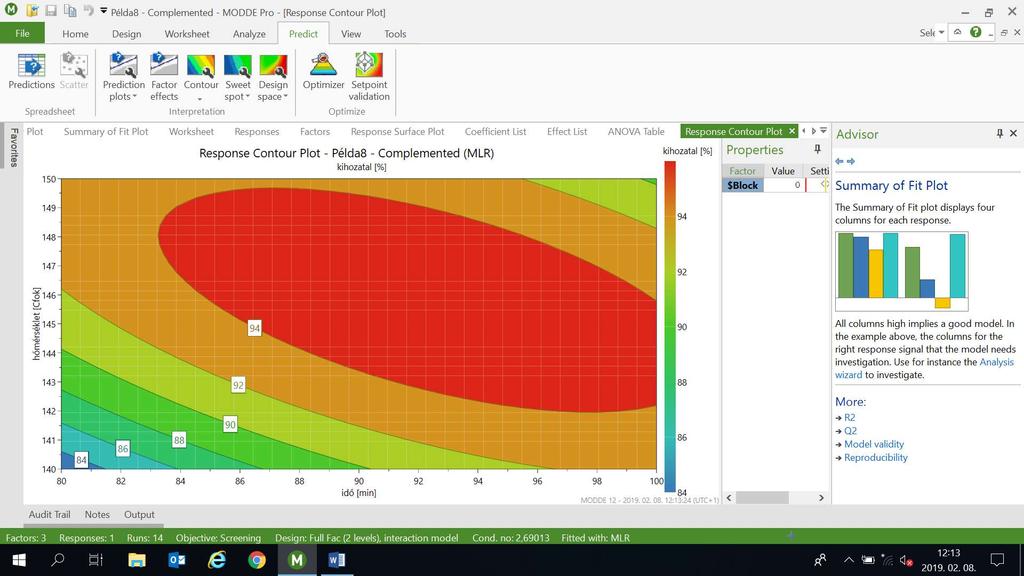Show hidden system tray icons
This screenshot has height=576, width=1024.
(848, 560)
